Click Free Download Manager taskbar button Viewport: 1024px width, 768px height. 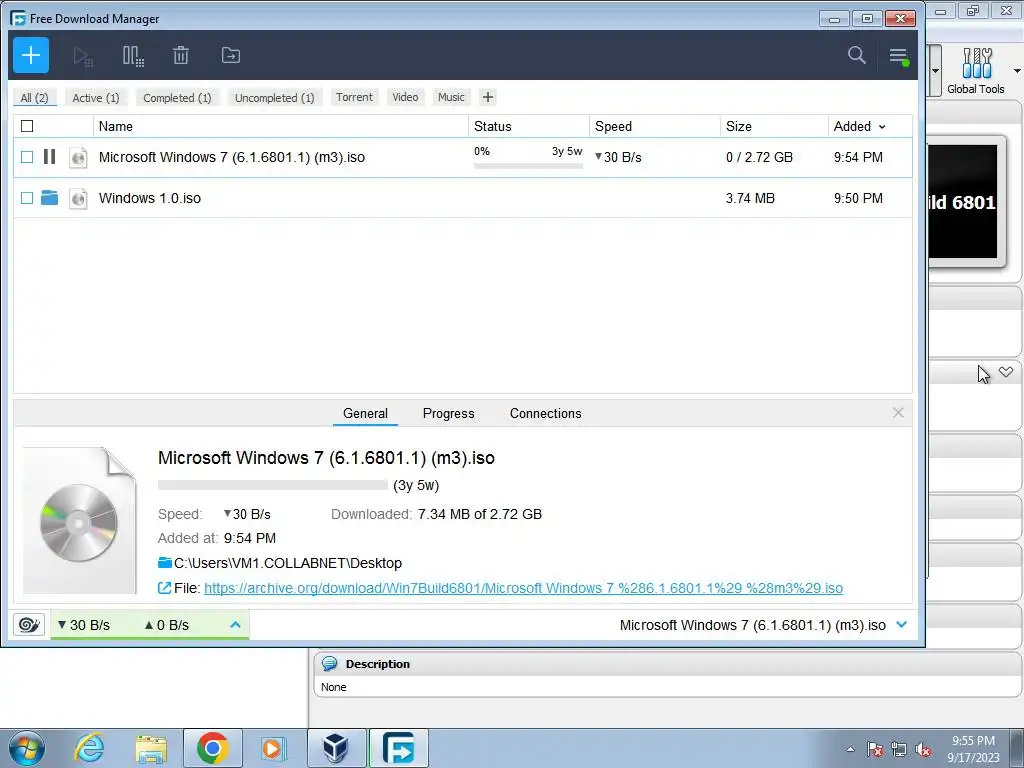click(398, 748)
